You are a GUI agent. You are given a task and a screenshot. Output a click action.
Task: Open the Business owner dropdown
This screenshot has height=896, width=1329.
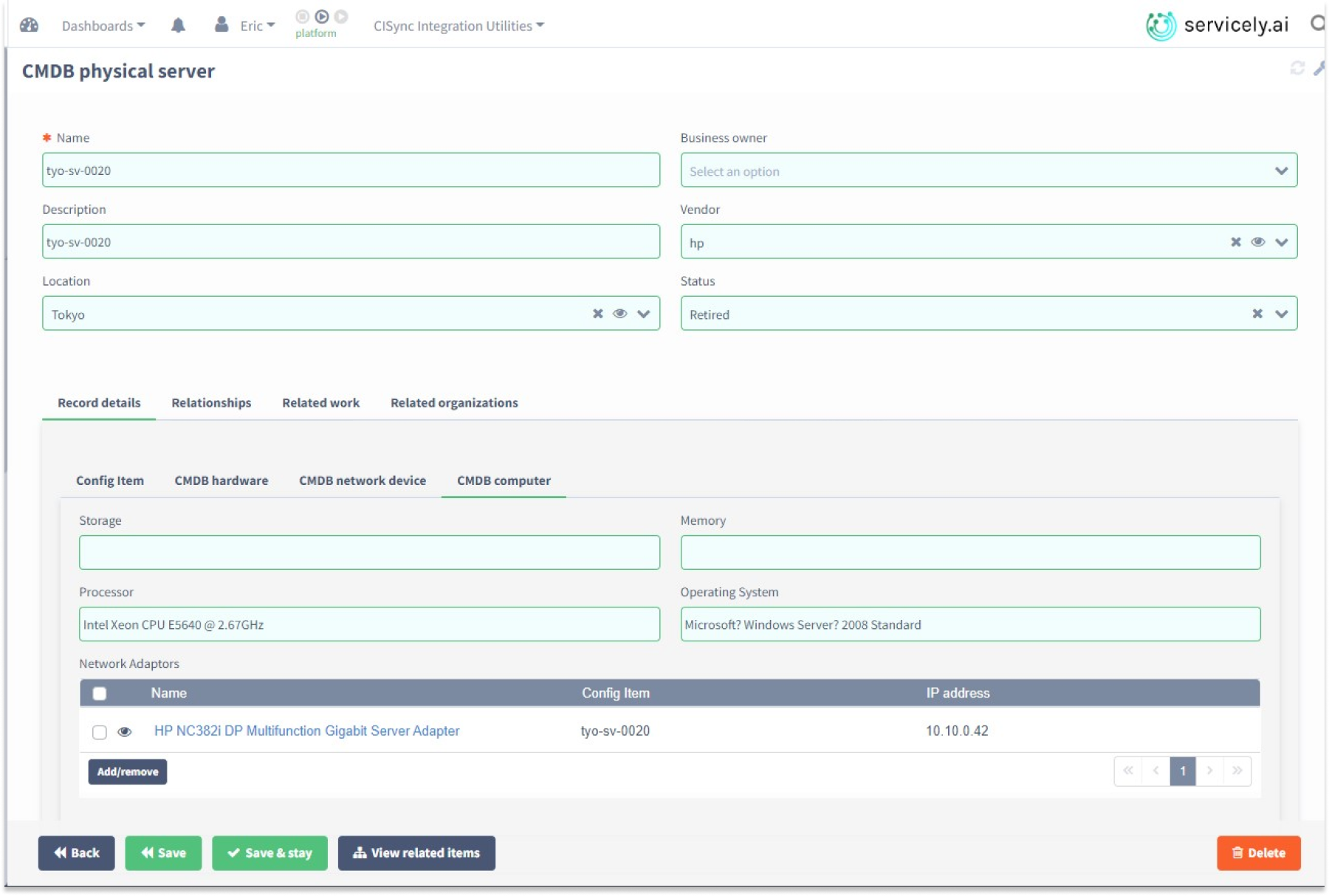pos(1282,170)
